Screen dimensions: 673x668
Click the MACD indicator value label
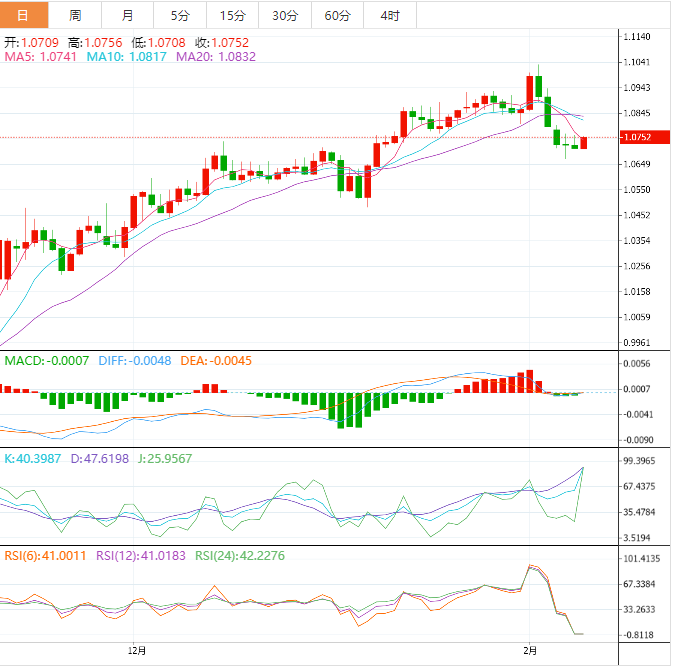[47, 360]
